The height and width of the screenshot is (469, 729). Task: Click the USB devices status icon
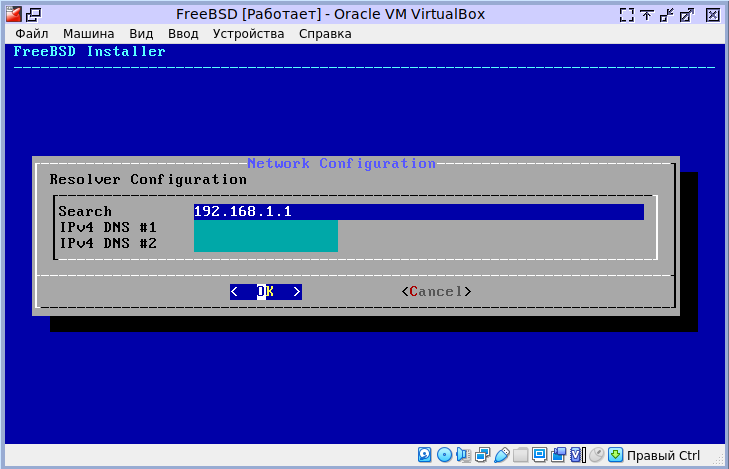click(x=502, y=455)
